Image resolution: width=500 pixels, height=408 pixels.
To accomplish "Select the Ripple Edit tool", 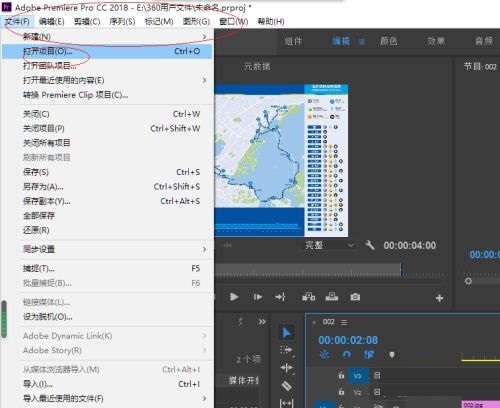I will tap(287, 368).
